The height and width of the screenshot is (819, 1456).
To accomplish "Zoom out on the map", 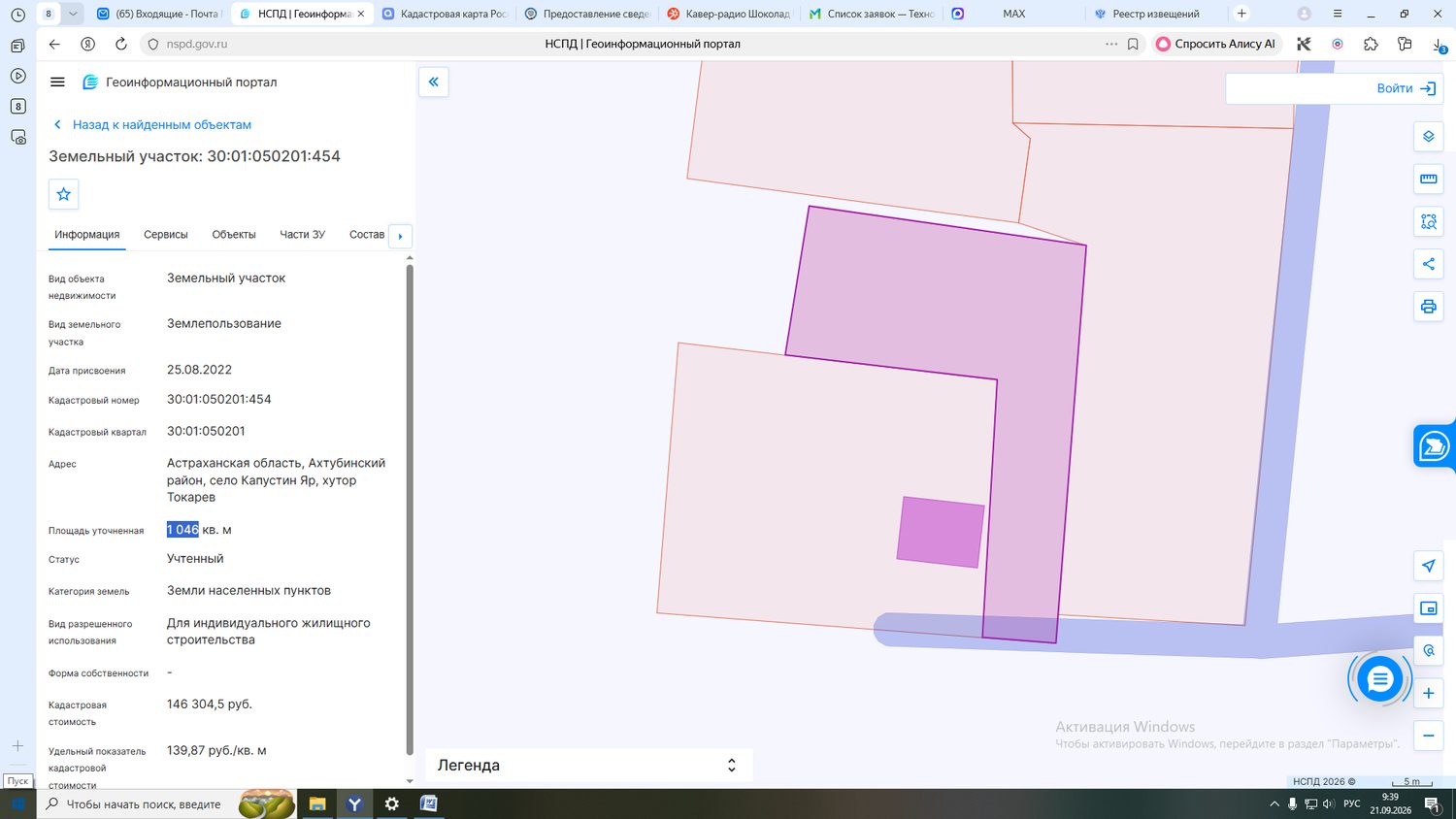I will 1428,736.
